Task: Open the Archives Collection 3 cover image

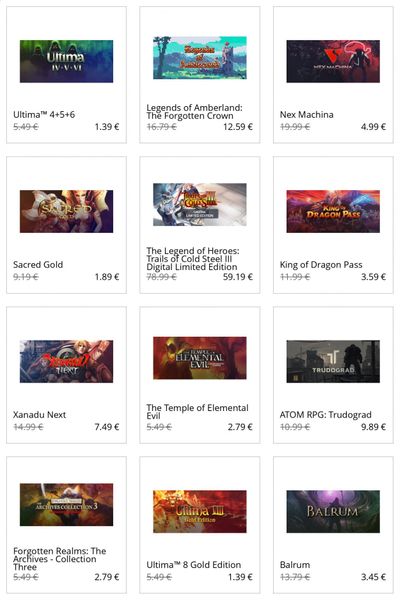Action: tap(66, 504)
